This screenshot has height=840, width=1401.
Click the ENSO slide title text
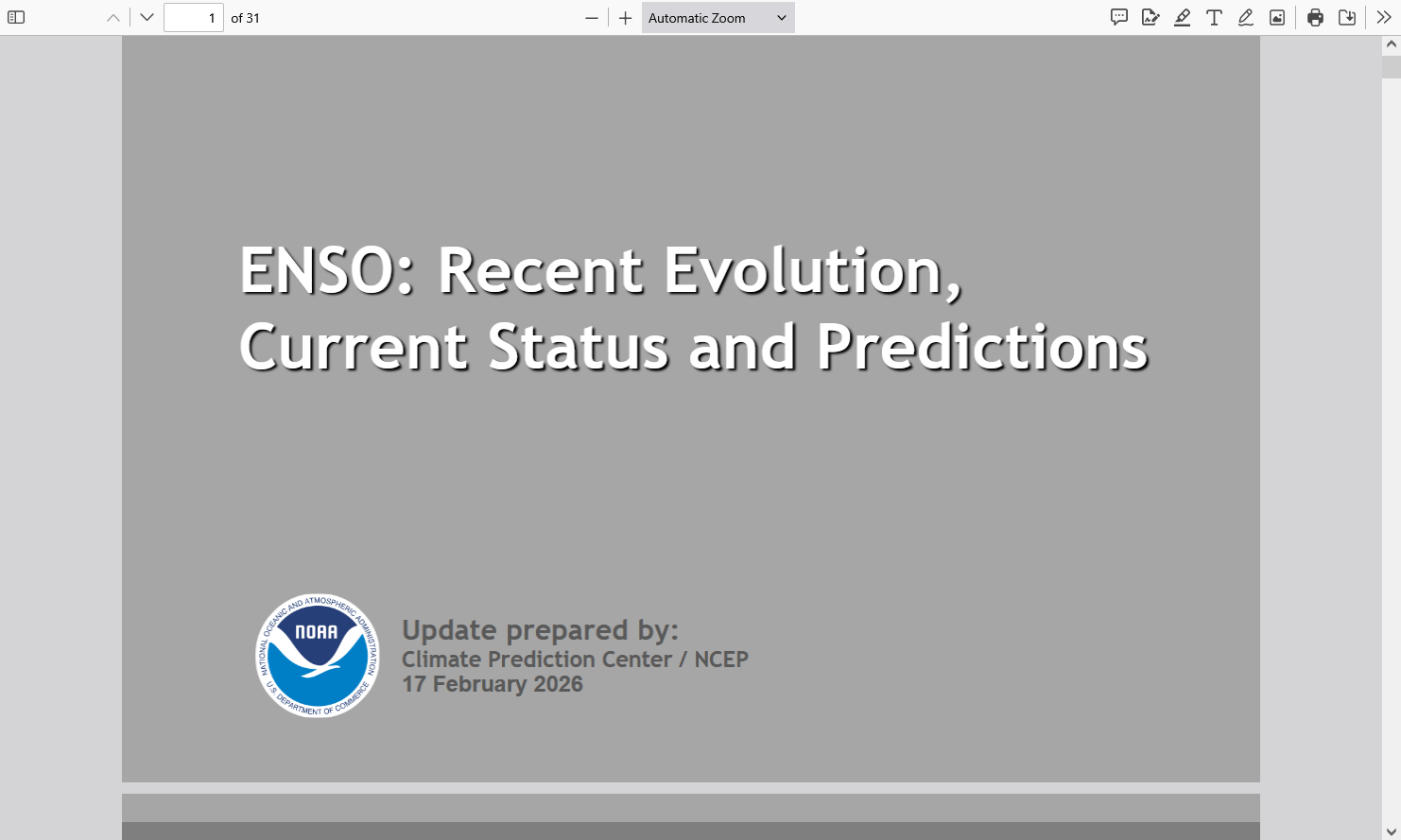pos(693,308)
